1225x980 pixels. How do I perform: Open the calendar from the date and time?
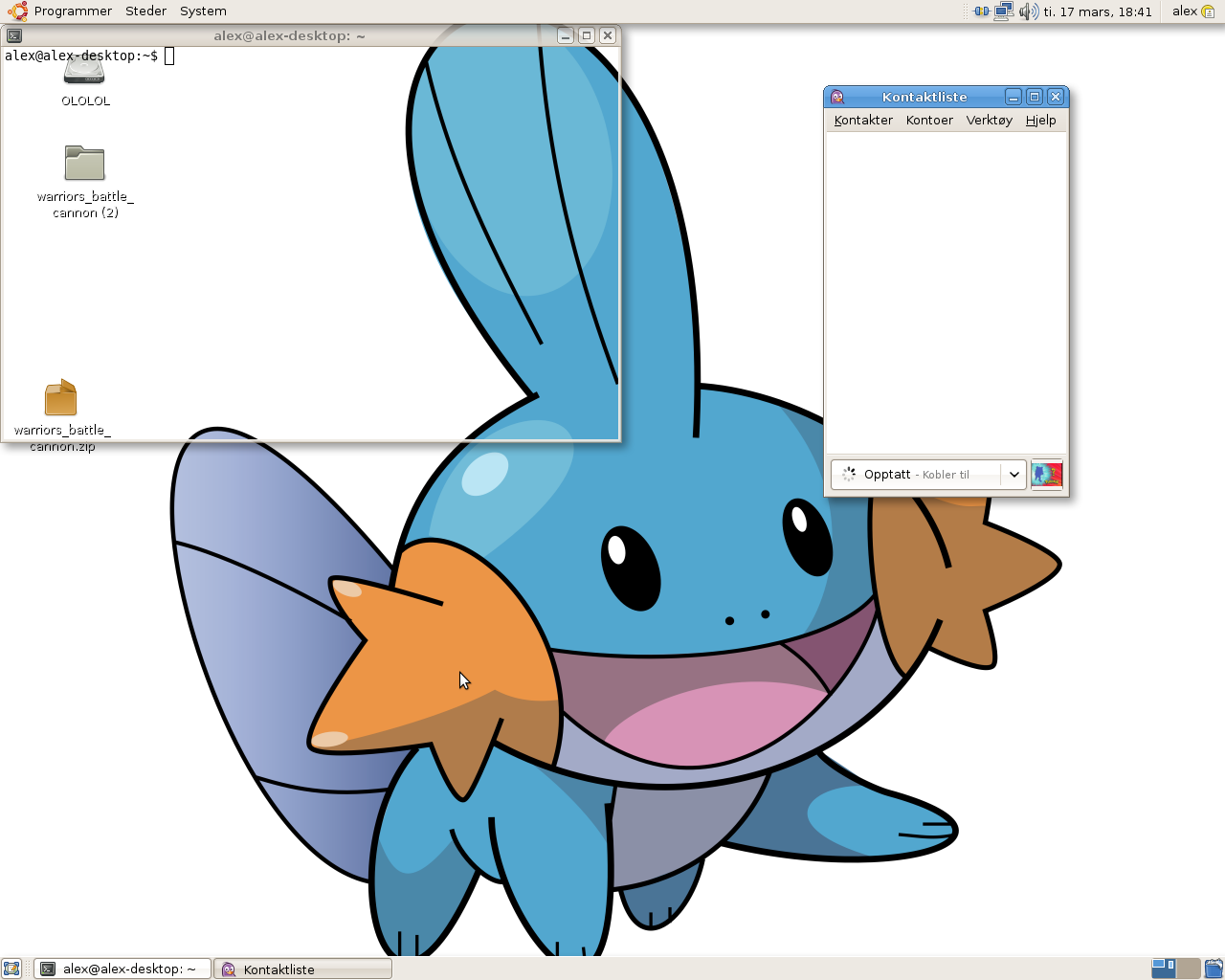click(x=1098, y=11)
